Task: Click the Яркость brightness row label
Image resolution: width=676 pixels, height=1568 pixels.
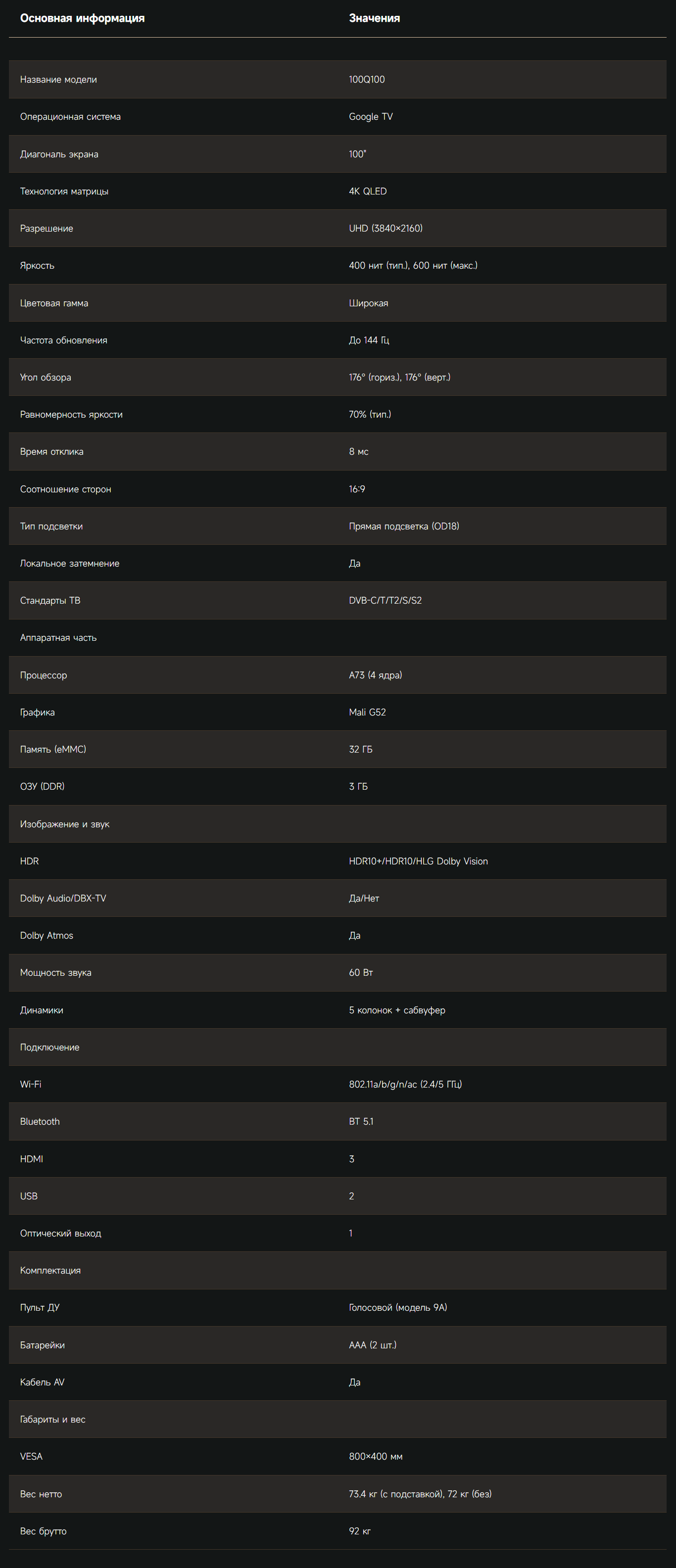Action: coord(37,265)
